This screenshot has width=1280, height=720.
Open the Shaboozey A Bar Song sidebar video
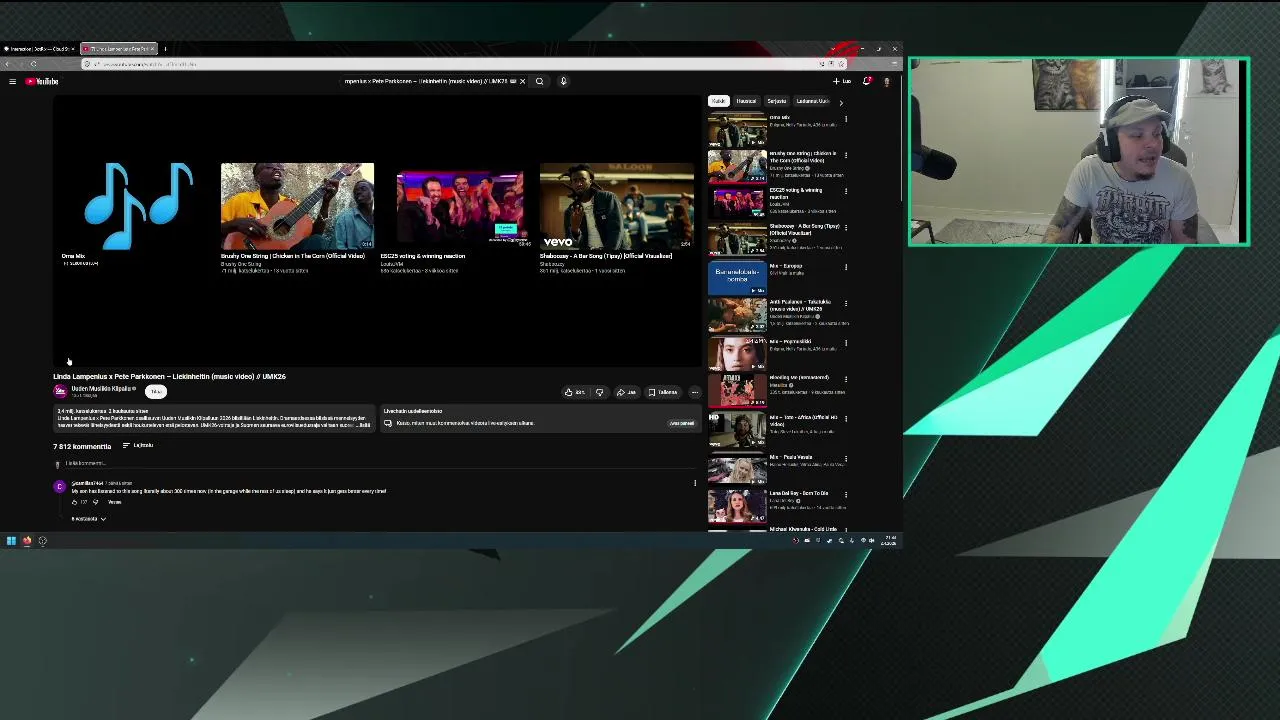pyautogui.click(x=737, y=240)
